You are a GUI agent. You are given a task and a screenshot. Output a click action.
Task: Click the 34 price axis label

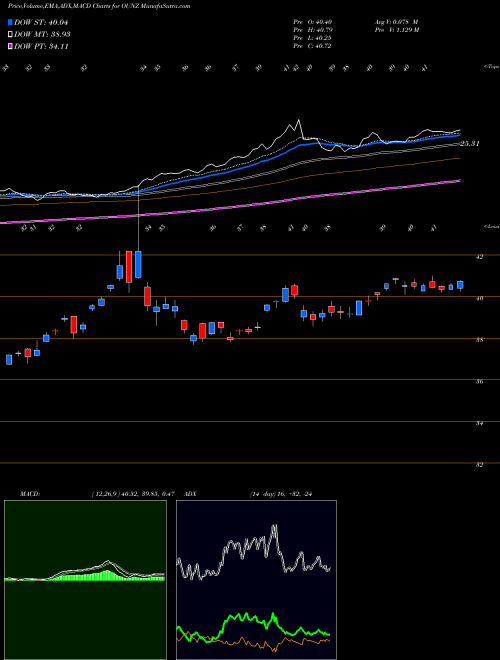pyautogui.click(x=480, y=423)
